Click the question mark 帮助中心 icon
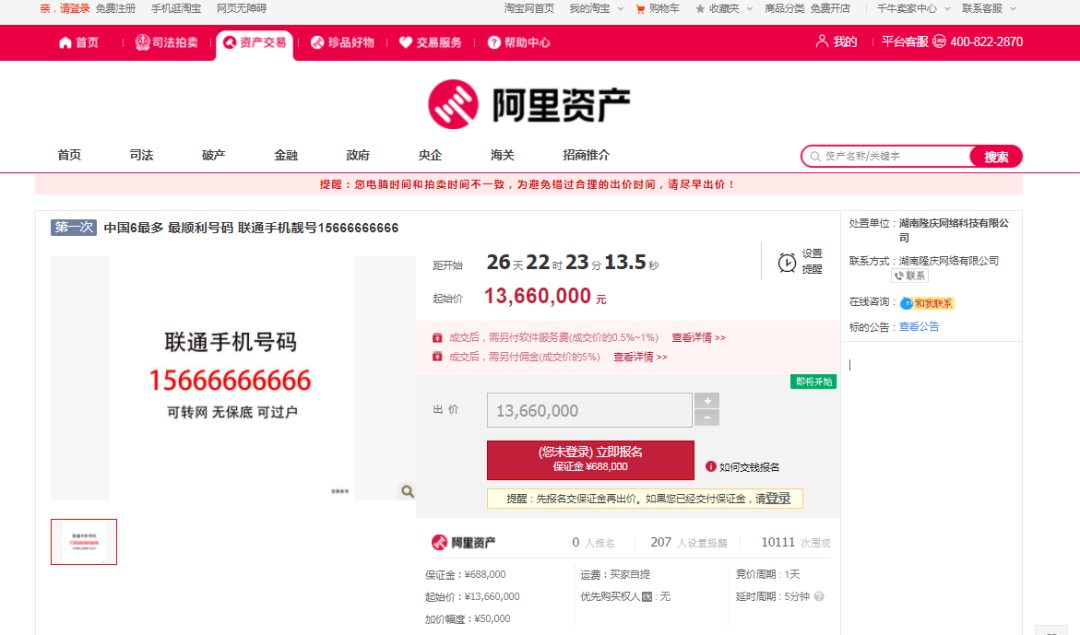The image size is (1080, 635). click(494, 43)
